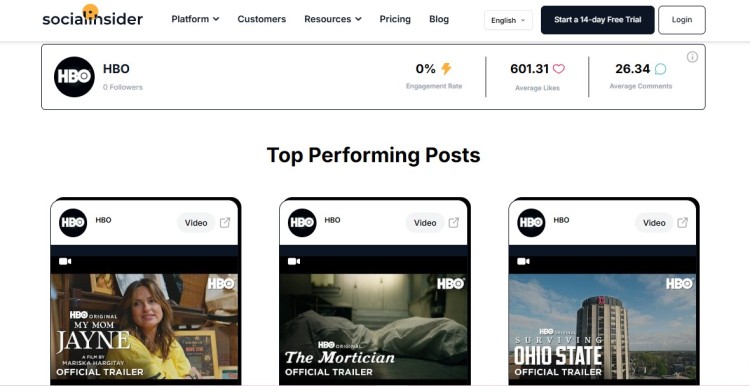Open The Mortician post external link

454,222
